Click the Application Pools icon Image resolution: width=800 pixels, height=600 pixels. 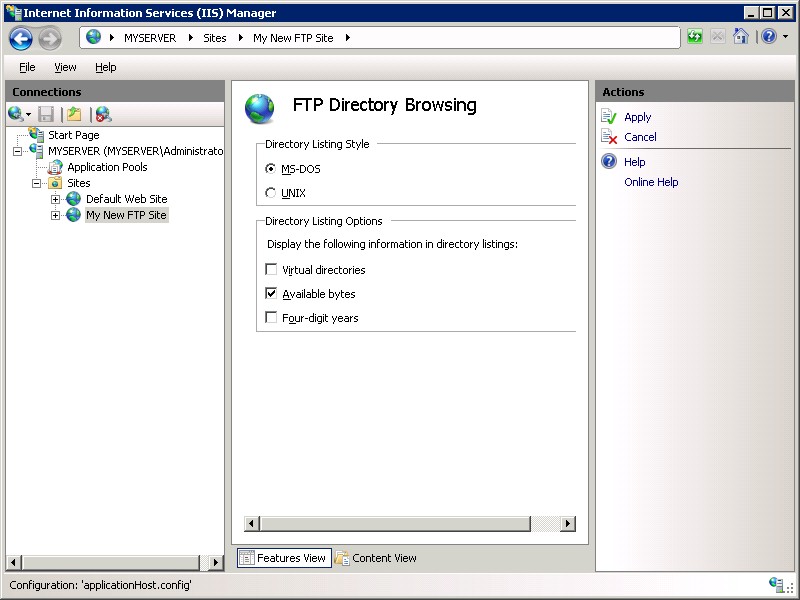(55, 167)
